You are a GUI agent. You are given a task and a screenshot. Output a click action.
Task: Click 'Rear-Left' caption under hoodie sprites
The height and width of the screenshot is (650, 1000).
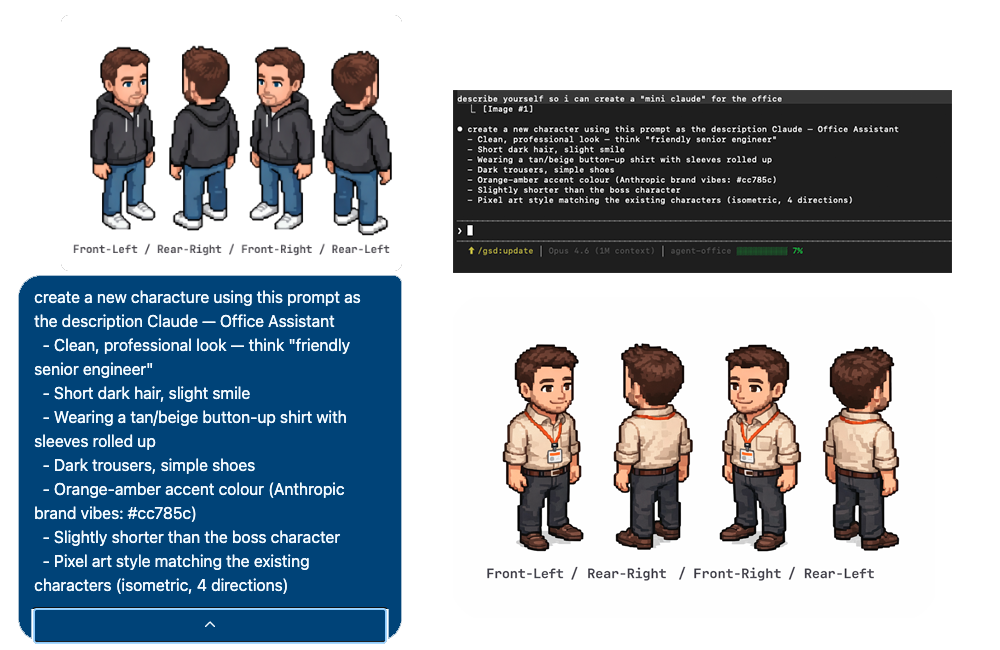pos(360,249)
